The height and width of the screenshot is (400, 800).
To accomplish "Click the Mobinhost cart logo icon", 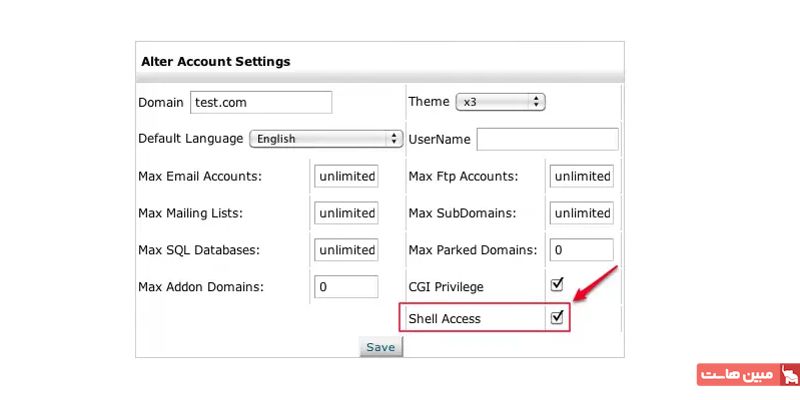I will (x=789, y=376).
